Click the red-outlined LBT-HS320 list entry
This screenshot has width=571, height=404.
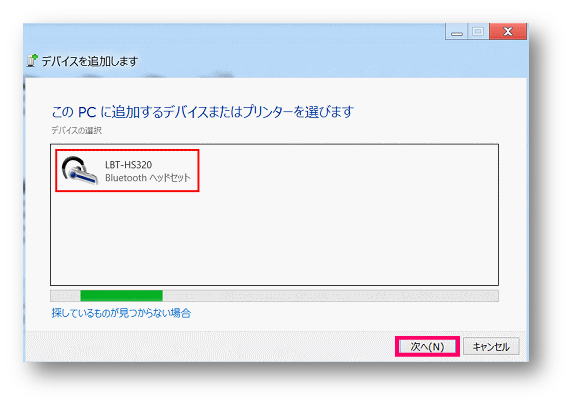tap(127, 170)
